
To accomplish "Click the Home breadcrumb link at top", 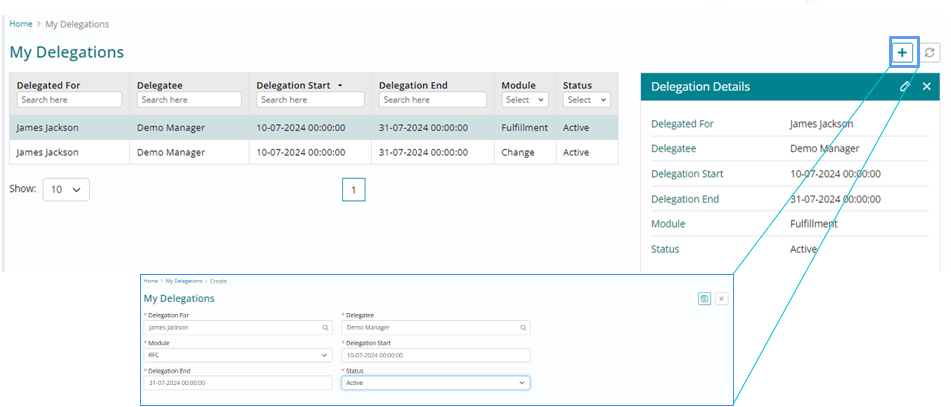I will (x=20, y=24).
